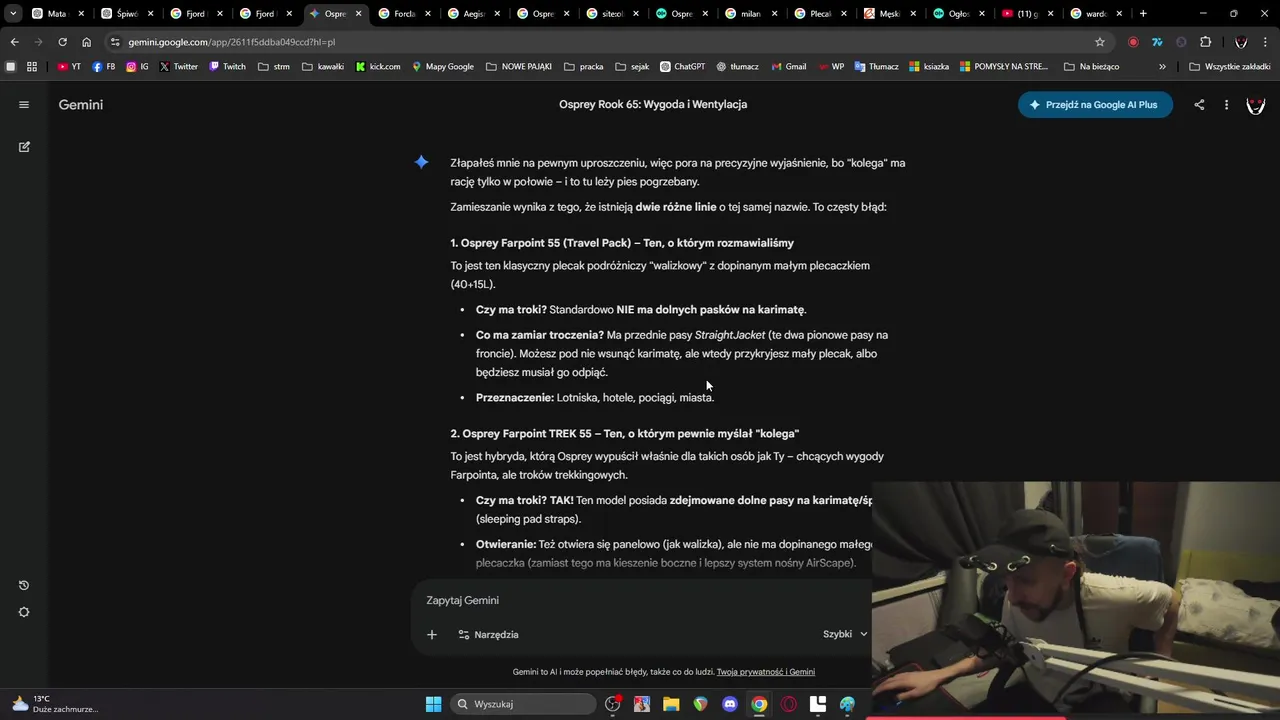Open the strm bookmark folder
This screenshot has width=1280, height=720.
pos(273,67)
